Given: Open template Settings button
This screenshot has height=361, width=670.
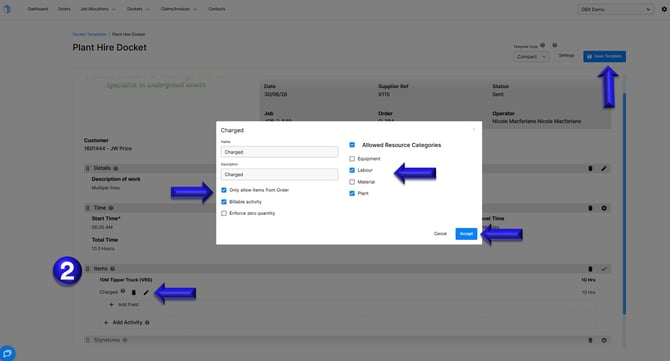Looking at the screenshot, I should [x=566, y=56].
